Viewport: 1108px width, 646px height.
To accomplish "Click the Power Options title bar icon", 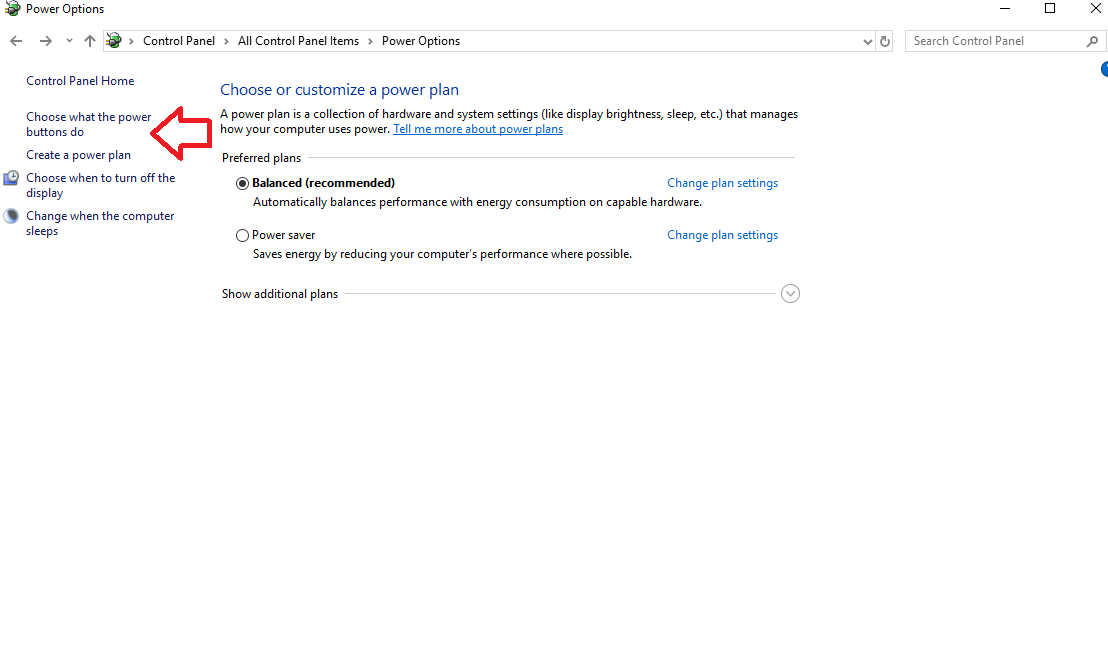I will click(x=12, y=8).
